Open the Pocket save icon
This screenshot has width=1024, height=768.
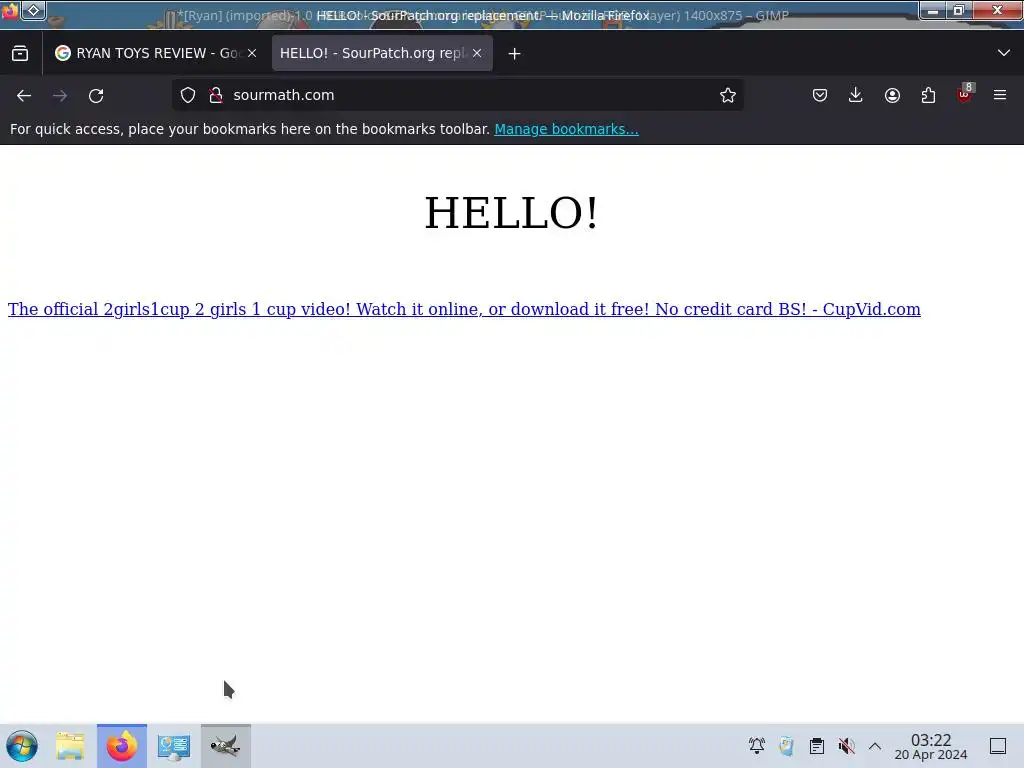pos(820,95)
